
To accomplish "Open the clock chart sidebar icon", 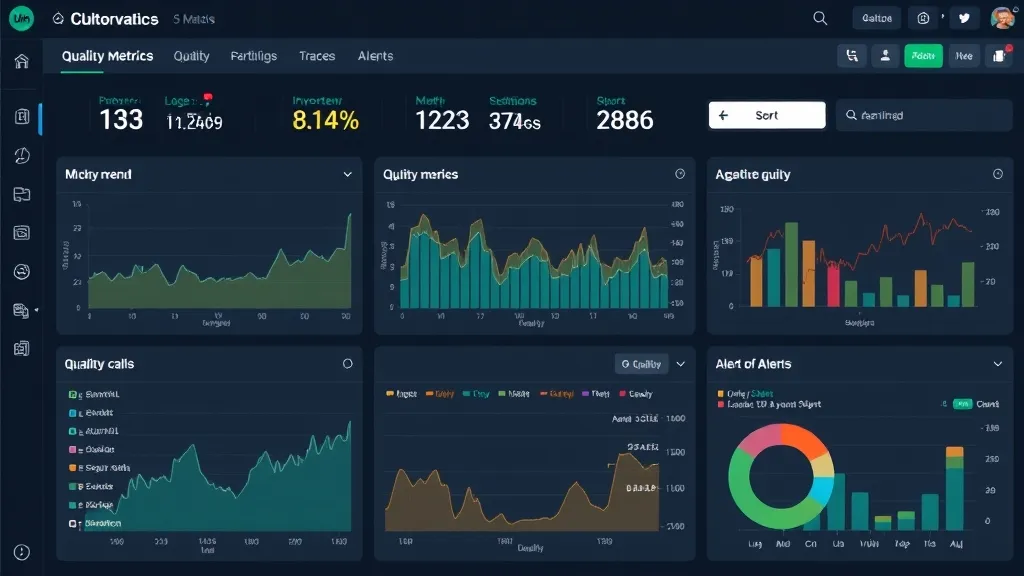I will [22, 155].
